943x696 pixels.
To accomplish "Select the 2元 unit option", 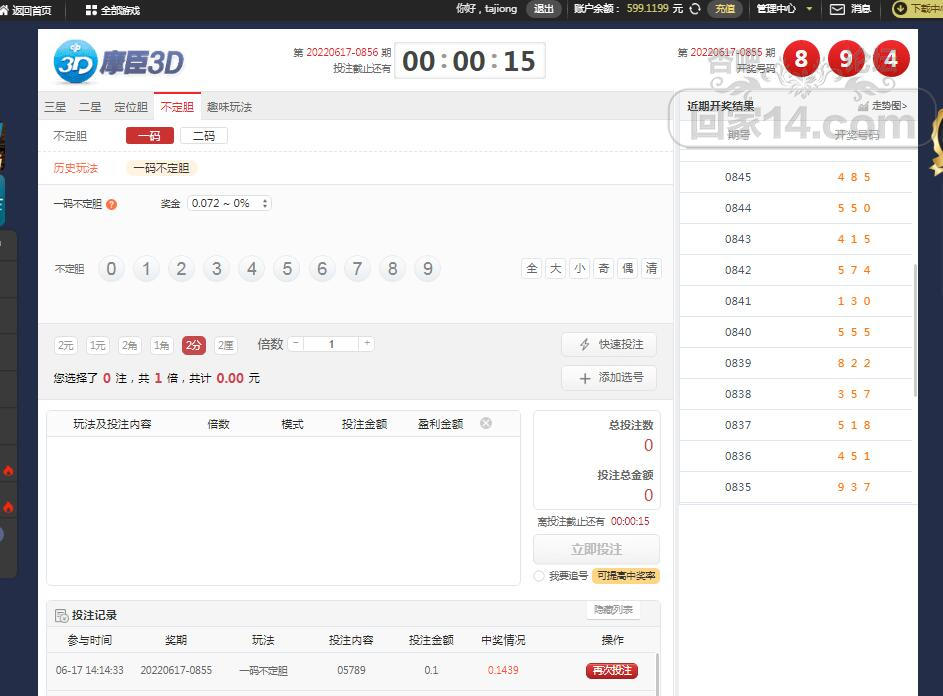I will pyautogui.click(x=66, y=345).
